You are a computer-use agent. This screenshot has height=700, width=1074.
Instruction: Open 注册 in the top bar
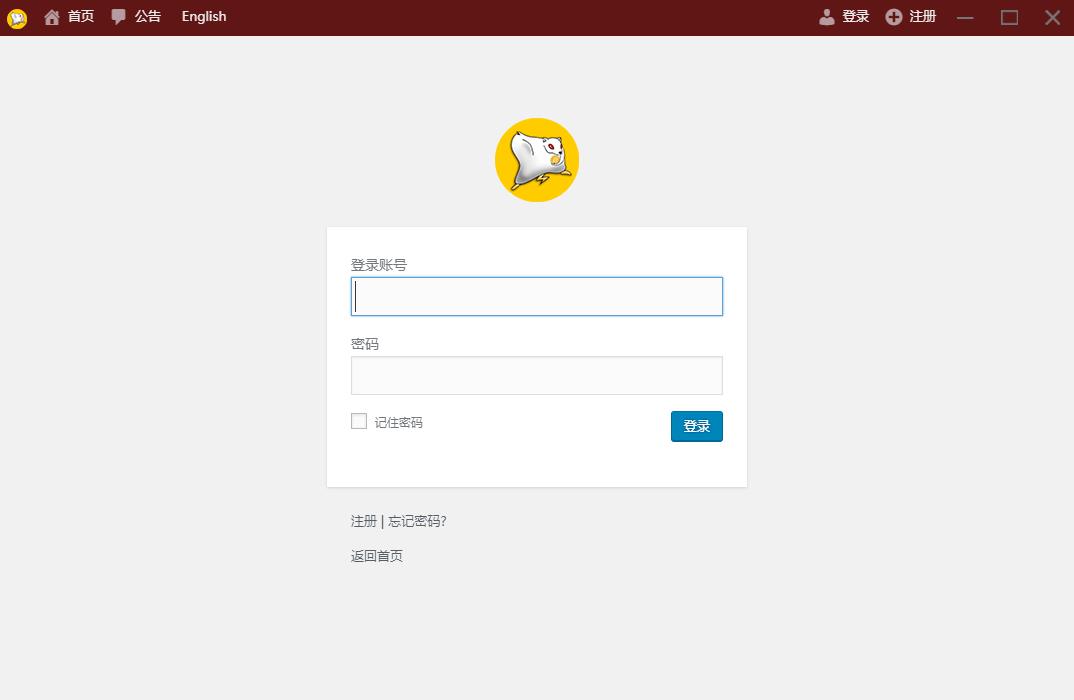pos(923,16)
